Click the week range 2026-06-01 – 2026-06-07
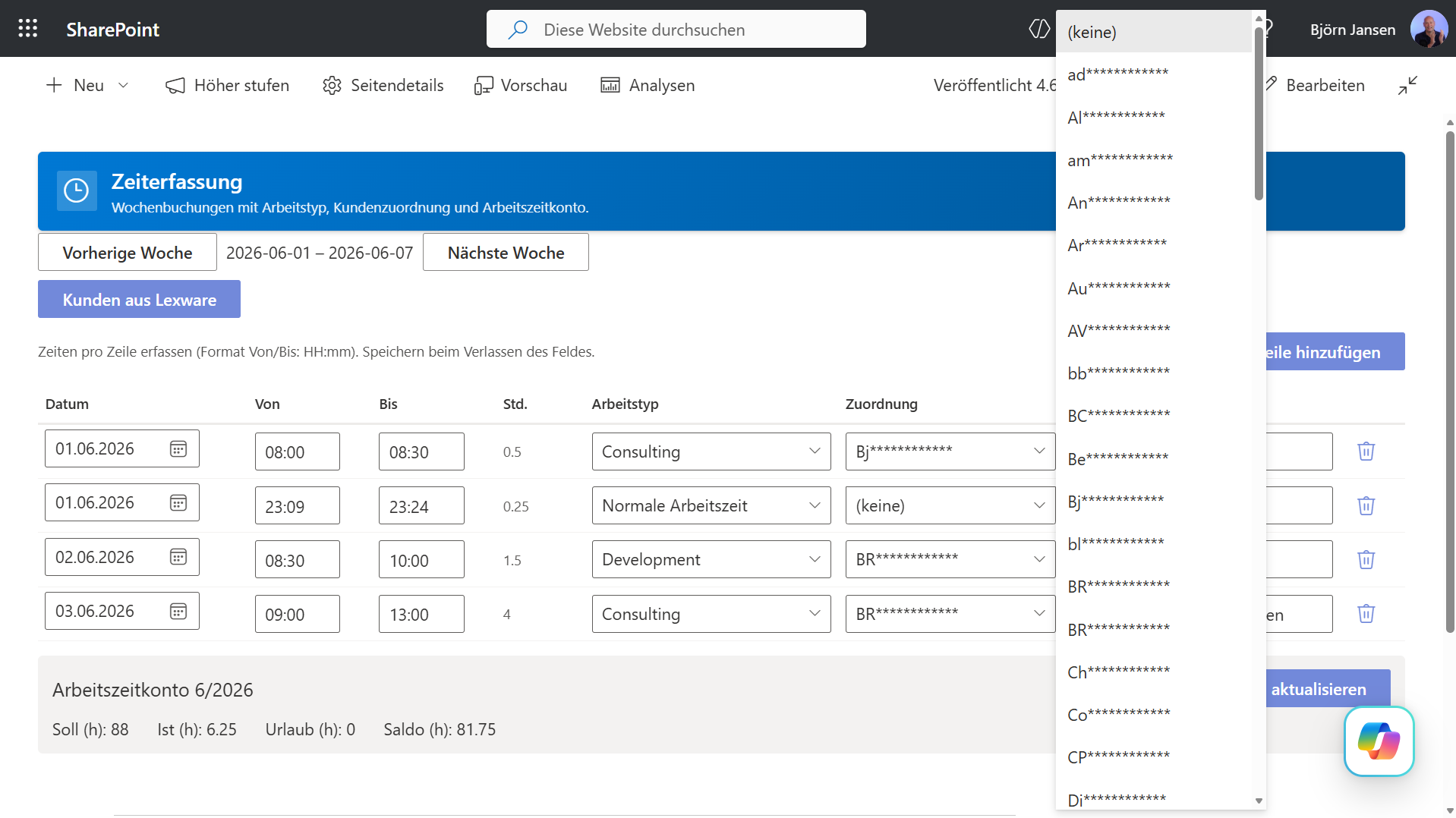The height and width of the screenshot is (818, 1456). tap(320, 253)
